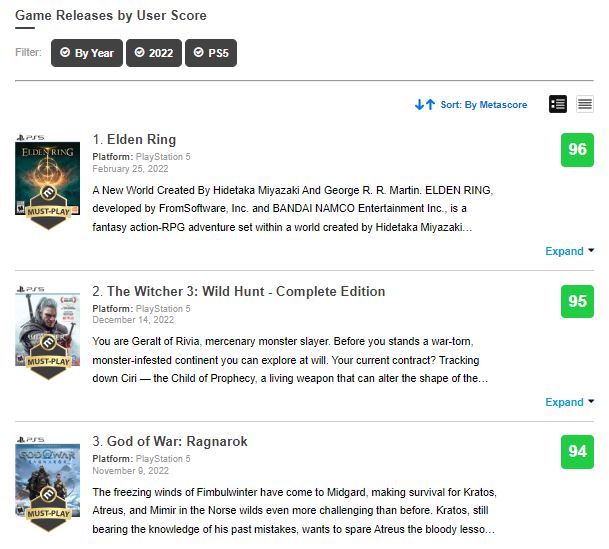Open the Sort: By Metascore dropdown
The image size is (609, 549).
pos(483,104)
